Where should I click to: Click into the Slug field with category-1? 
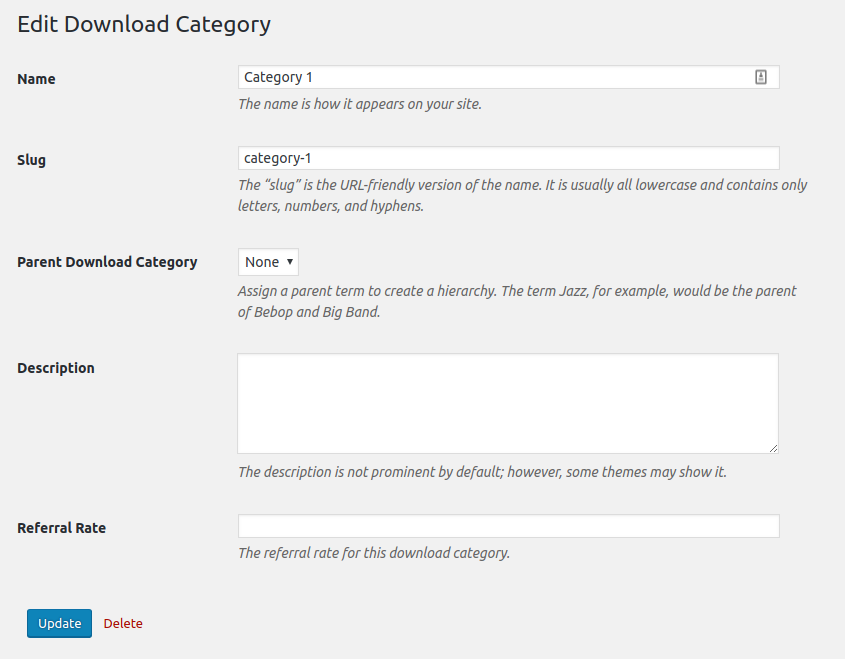(508, 158)
